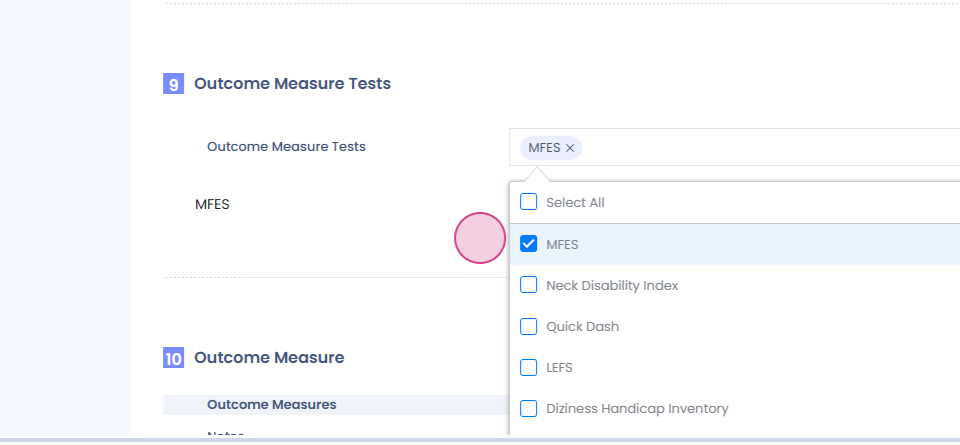The width and height of the screenshot is (960, 445).
Task: Click the pink circle pointer marker
Action: [480, 238]
